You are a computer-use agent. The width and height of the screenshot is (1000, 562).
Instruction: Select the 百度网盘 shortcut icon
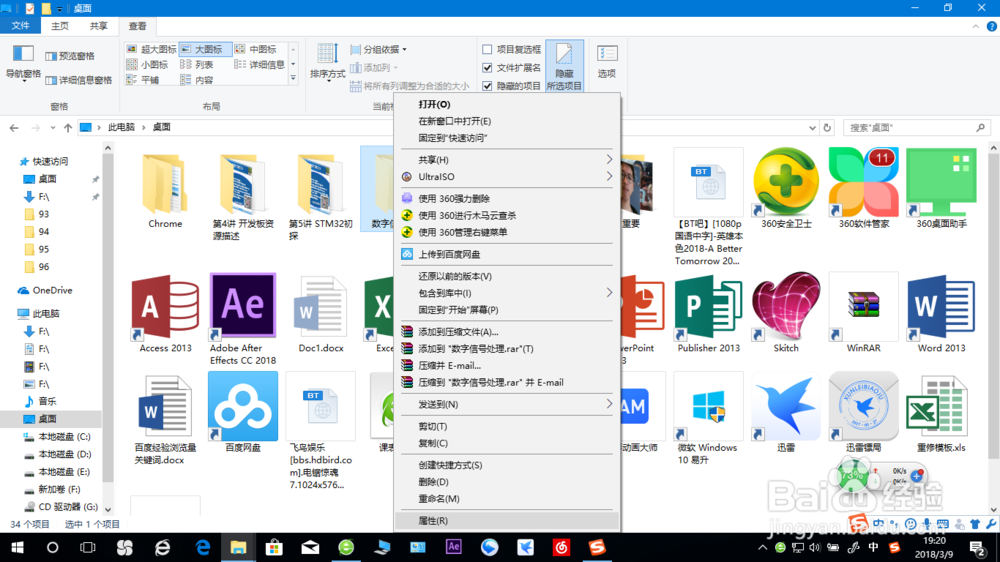[242, 406]
